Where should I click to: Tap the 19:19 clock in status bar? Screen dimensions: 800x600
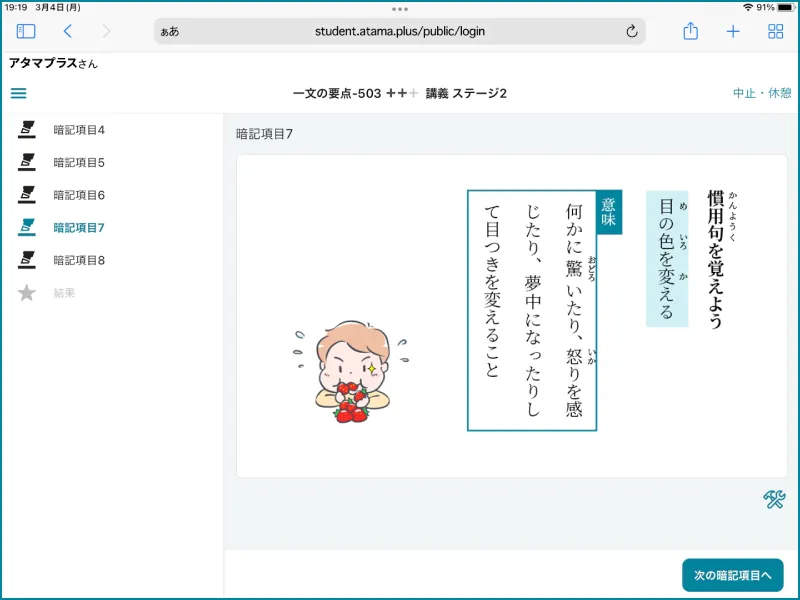pos(15,7)
